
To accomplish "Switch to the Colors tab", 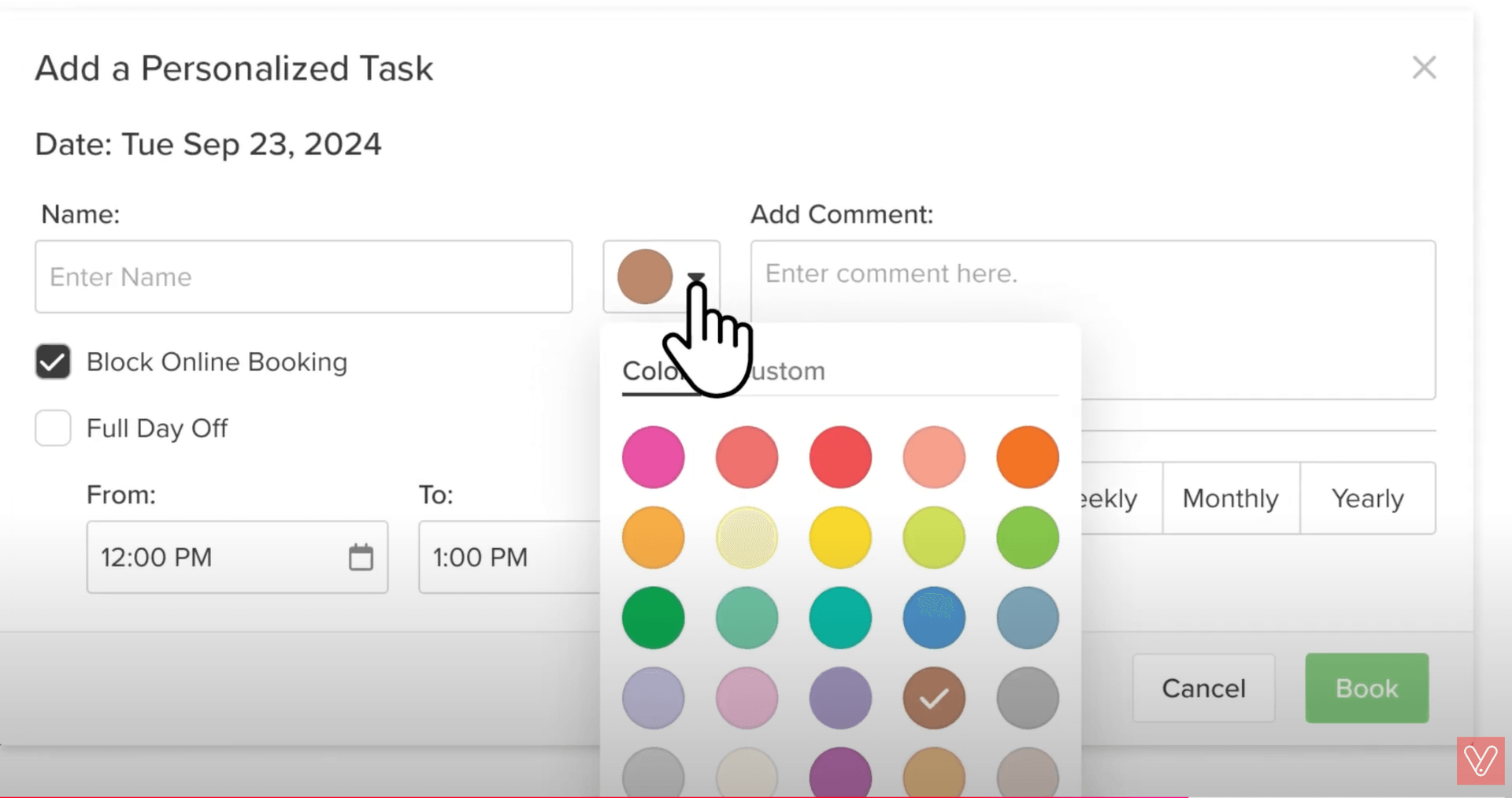I will [658, 371].
